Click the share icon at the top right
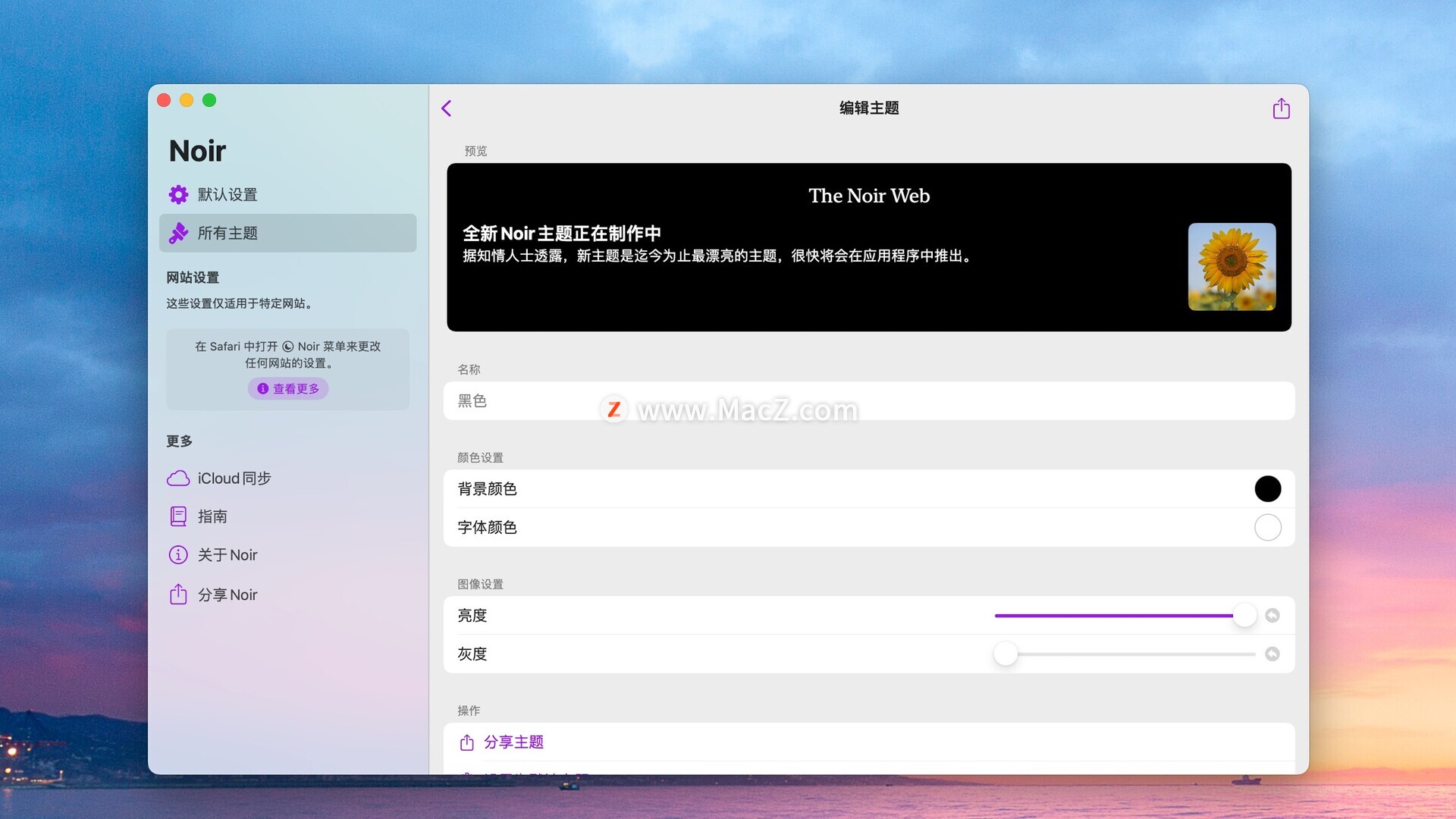The image size is (1456, 819). [x=1281, y=108]
